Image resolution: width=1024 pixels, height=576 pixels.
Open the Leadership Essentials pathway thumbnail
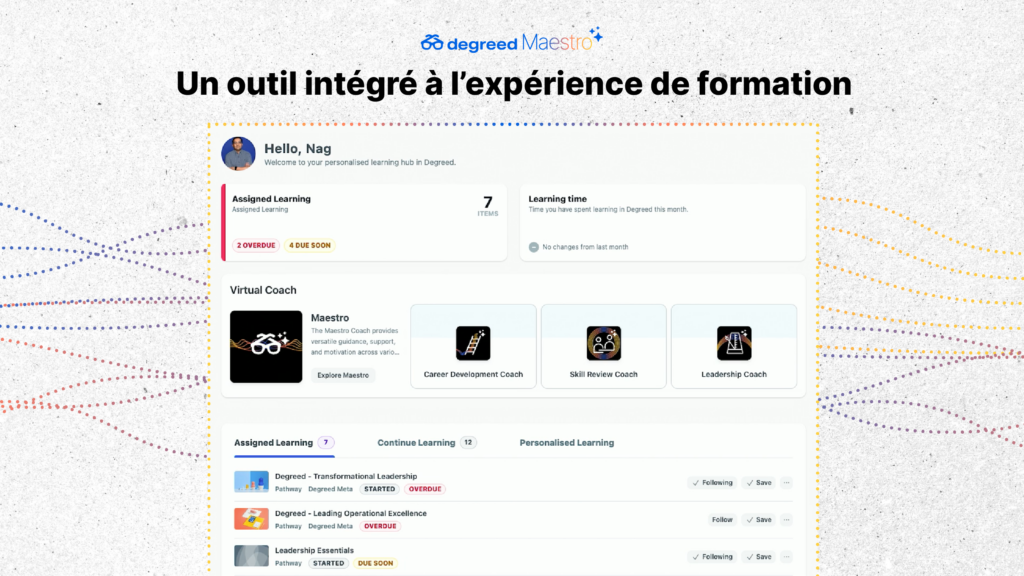[x=251, y=556]
